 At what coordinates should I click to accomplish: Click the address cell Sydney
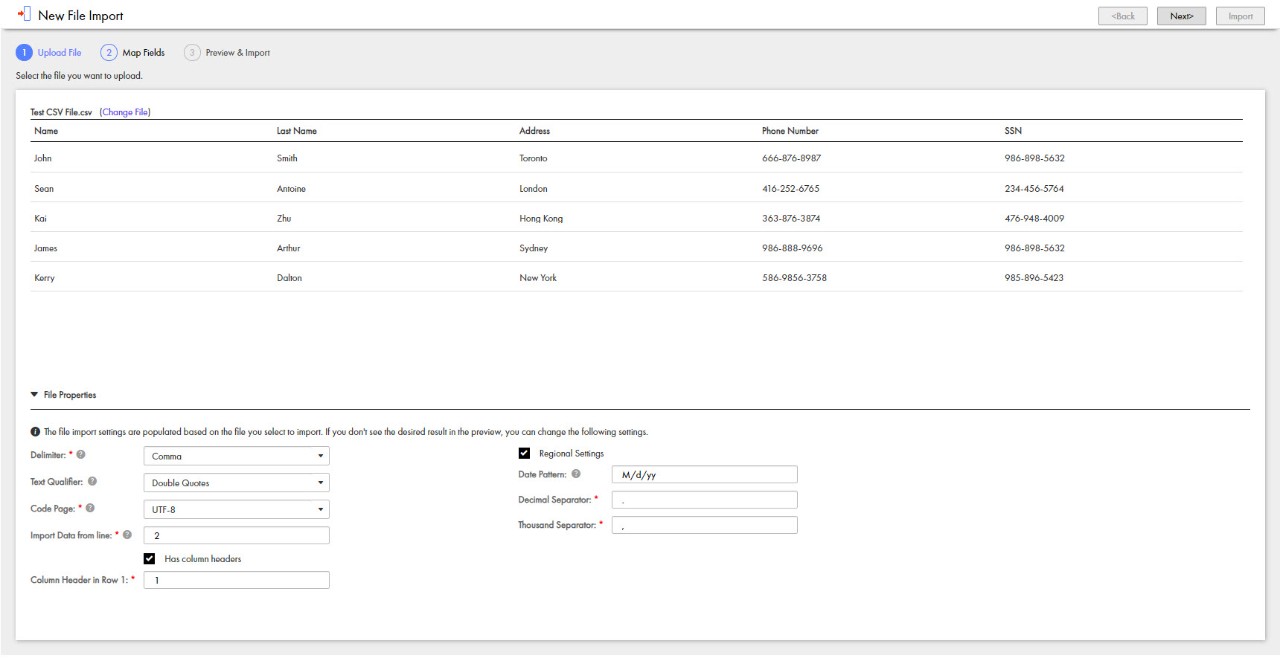point(533,248)
